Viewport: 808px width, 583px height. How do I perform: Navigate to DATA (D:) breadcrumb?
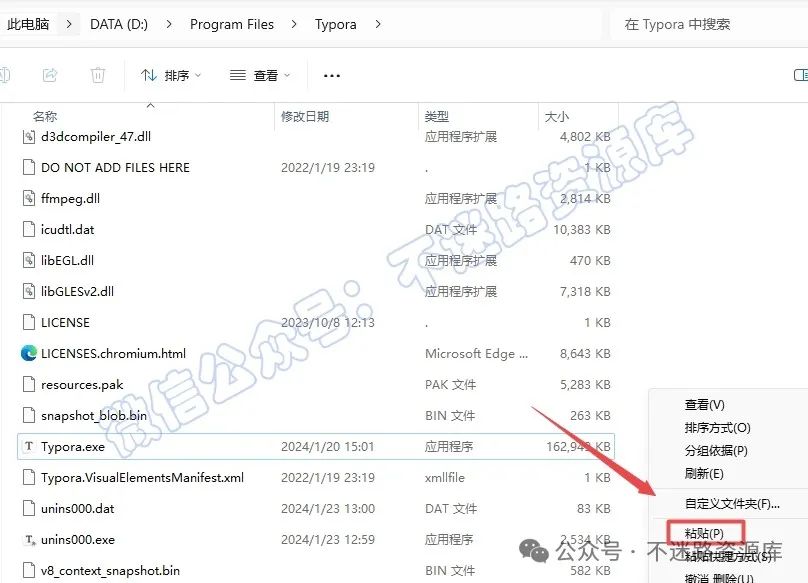(x=119, y=24)
